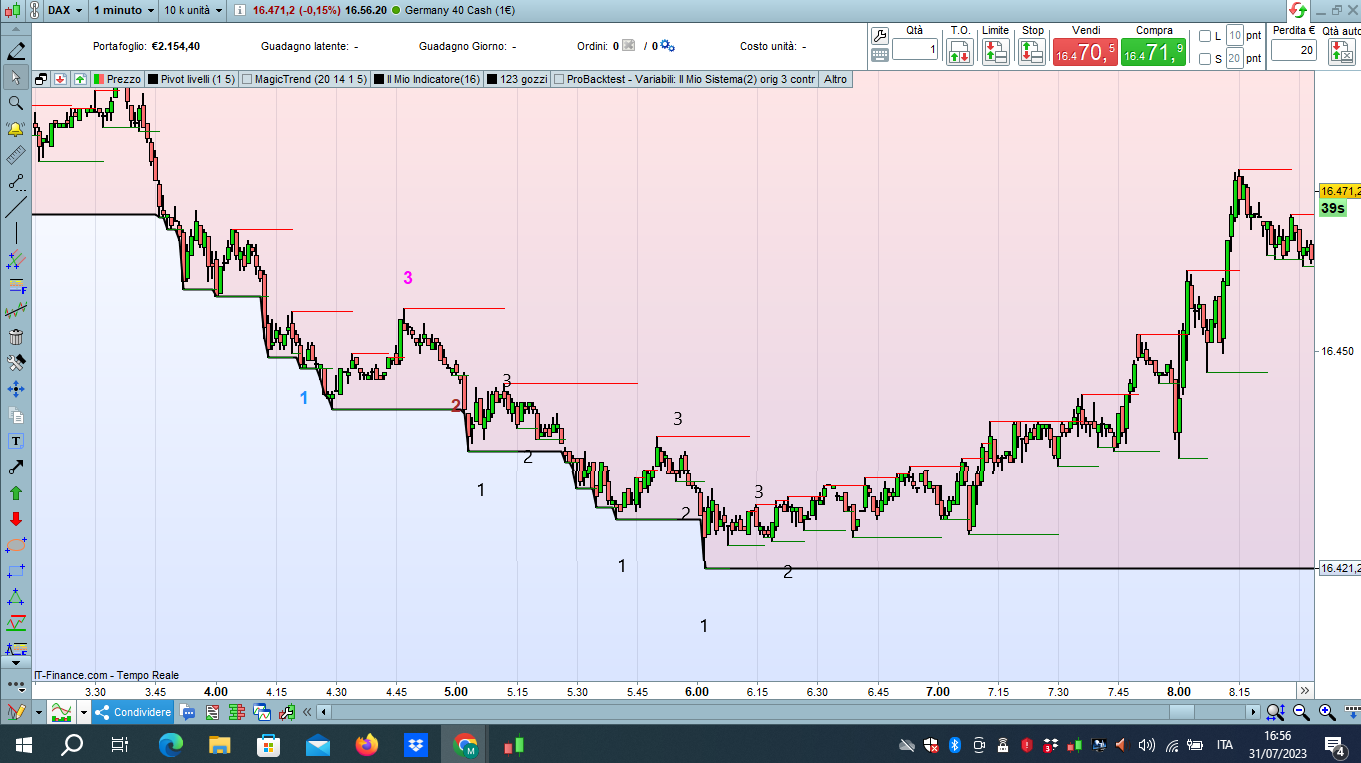Viewport: 1361px width, 763px height.
Task: Click the green-red bars icon in bottom bar
Action: [238, 713]
